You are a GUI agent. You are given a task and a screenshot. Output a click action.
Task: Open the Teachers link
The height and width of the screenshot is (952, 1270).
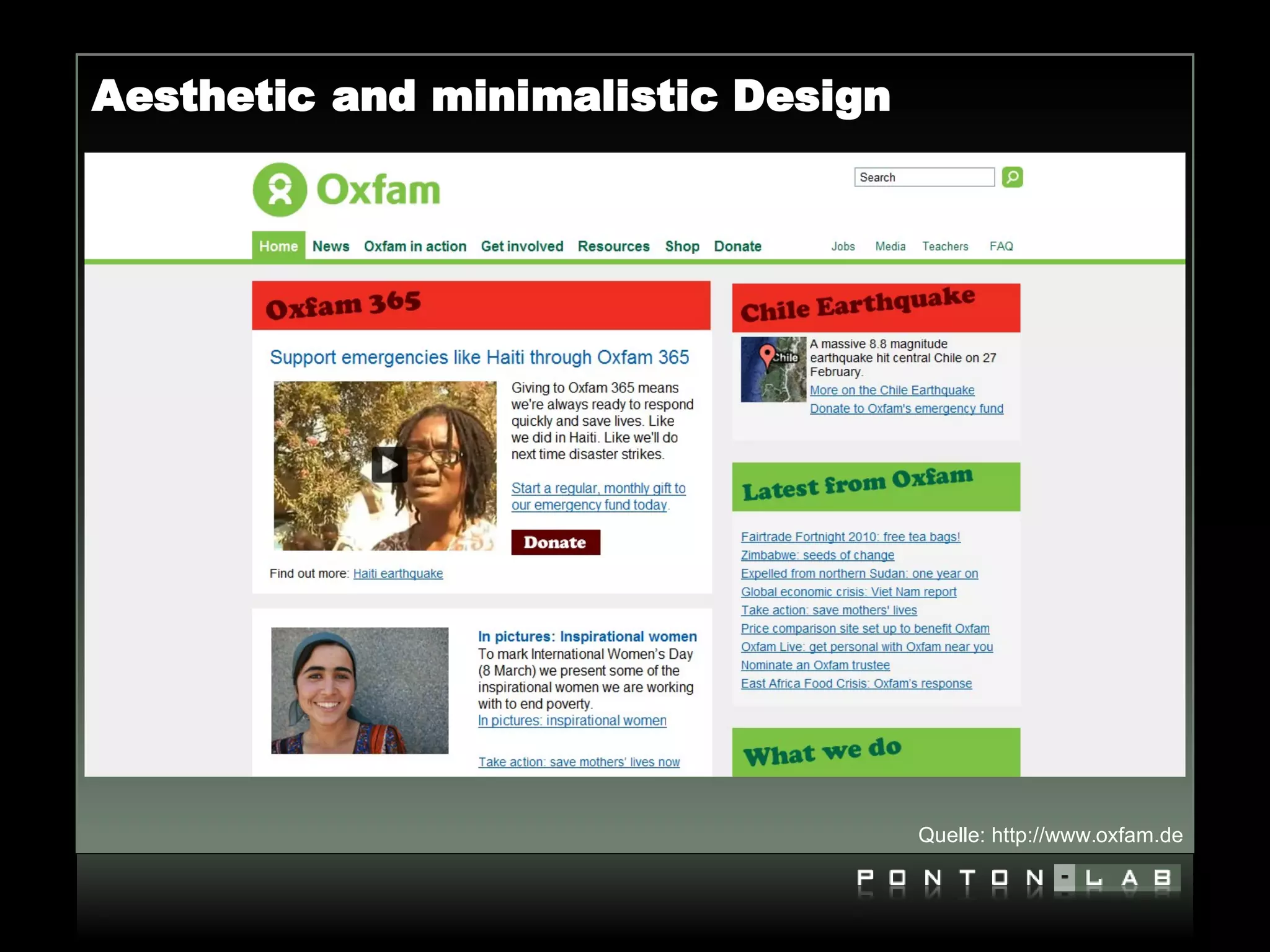(x=945, y=246)
